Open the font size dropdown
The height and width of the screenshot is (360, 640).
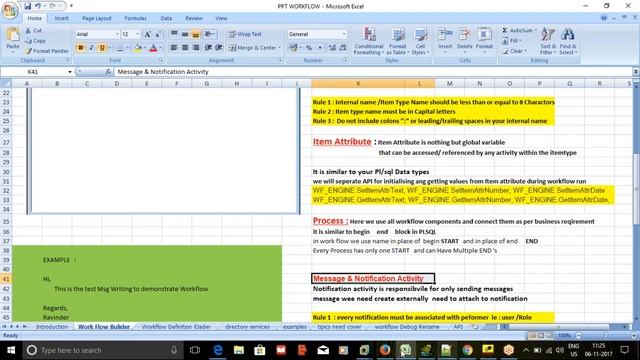pyautogui.click(x=138, y=34)
